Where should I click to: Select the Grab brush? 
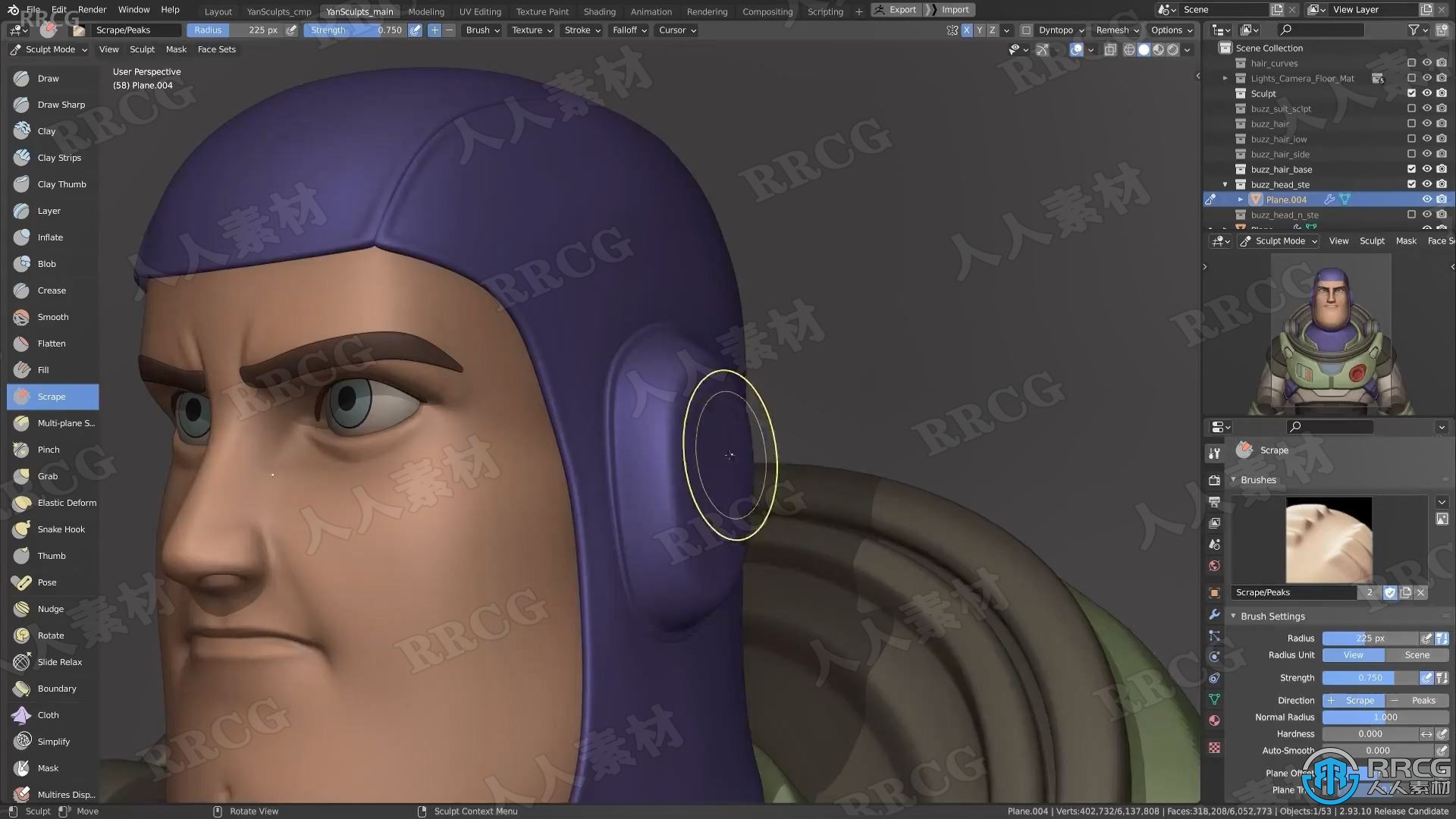pyautogui.click(x=52, y=476)
